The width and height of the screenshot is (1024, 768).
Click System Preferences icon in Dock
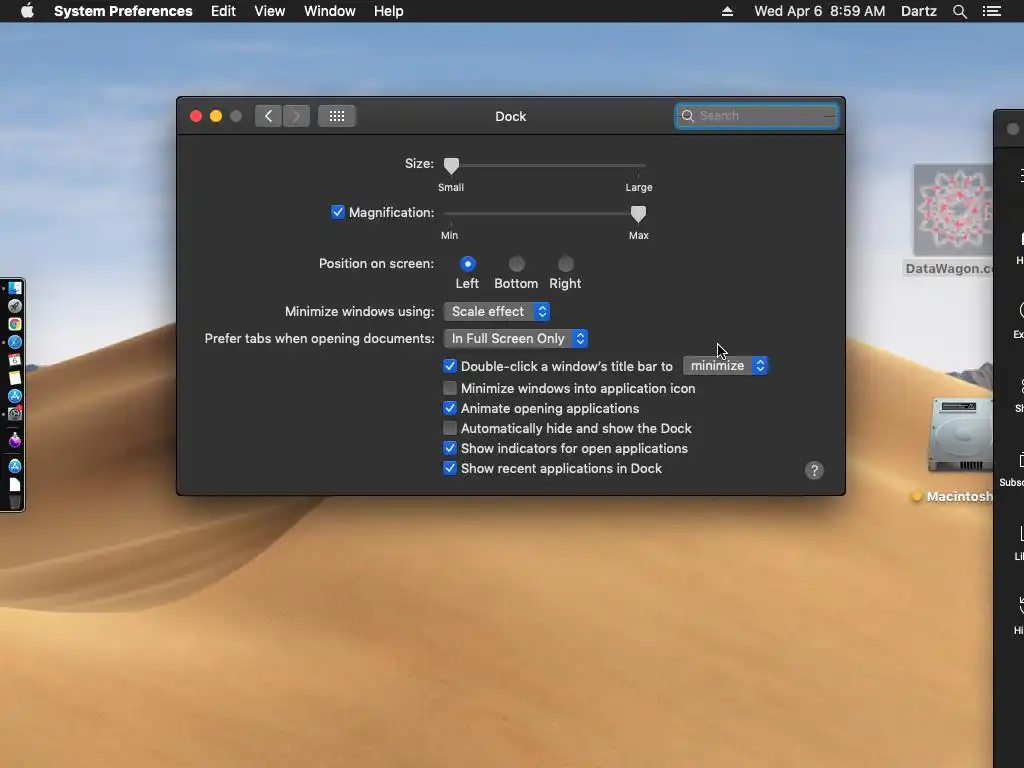pos(15,414)
